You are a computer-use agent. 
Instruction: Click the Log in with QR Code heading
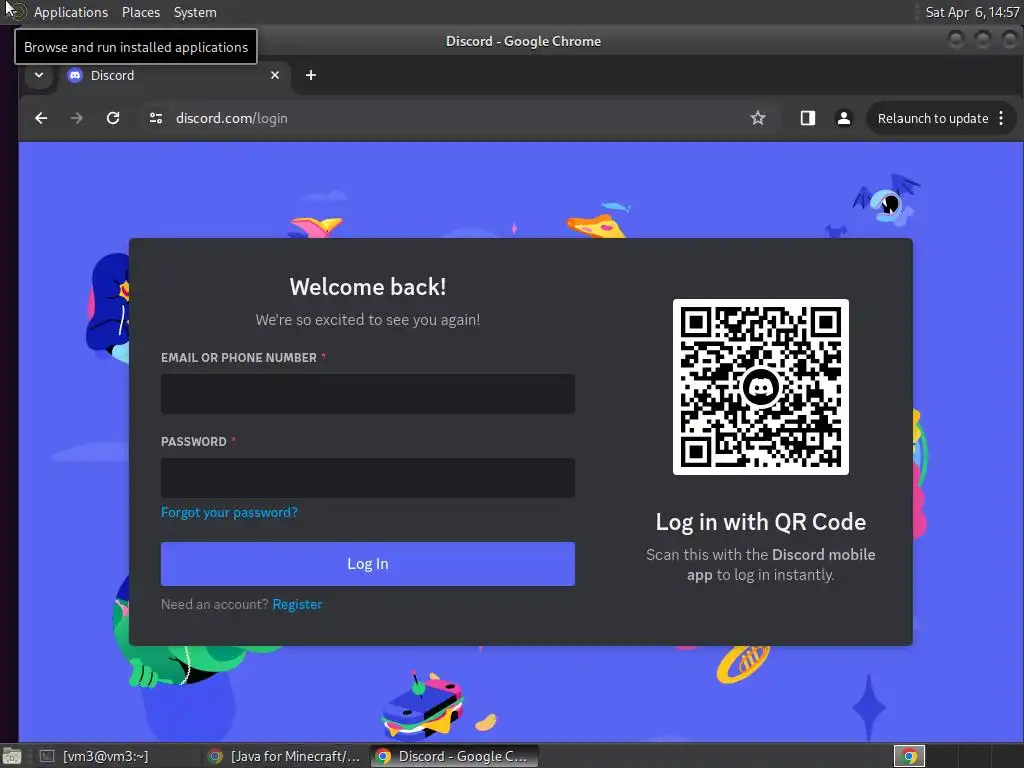point(761,522)
